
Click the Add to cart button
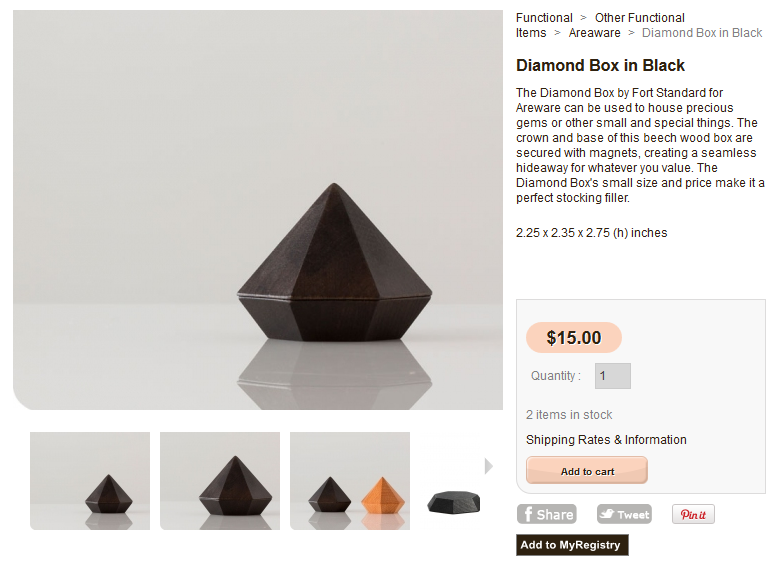click(587, 471)
